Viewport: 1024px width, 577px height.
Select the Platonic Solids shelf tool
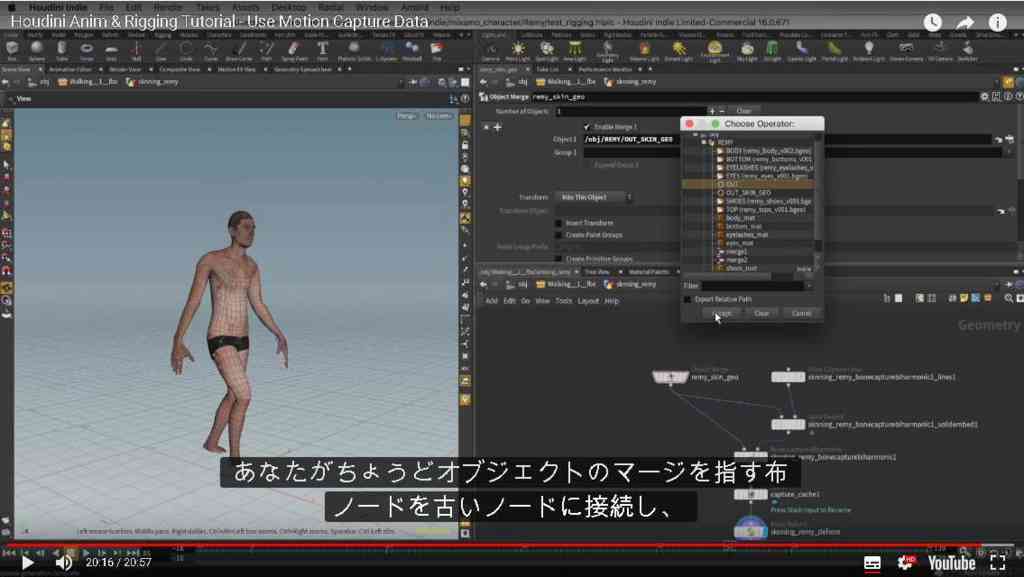tap(354, 50)
